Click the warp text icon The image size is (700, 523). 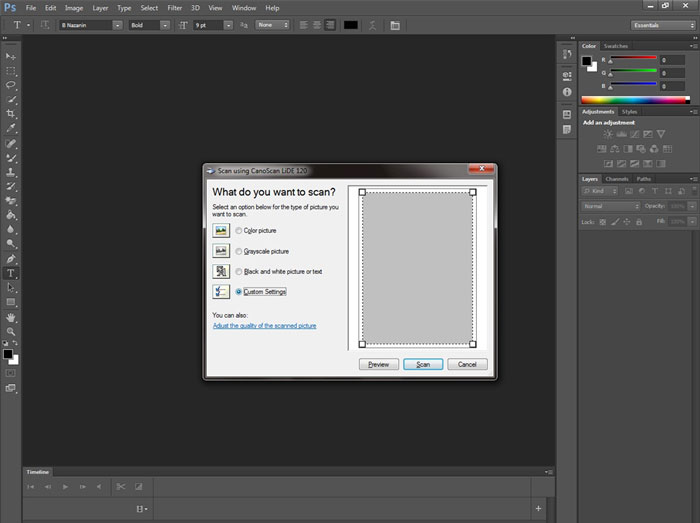point(372,25)
